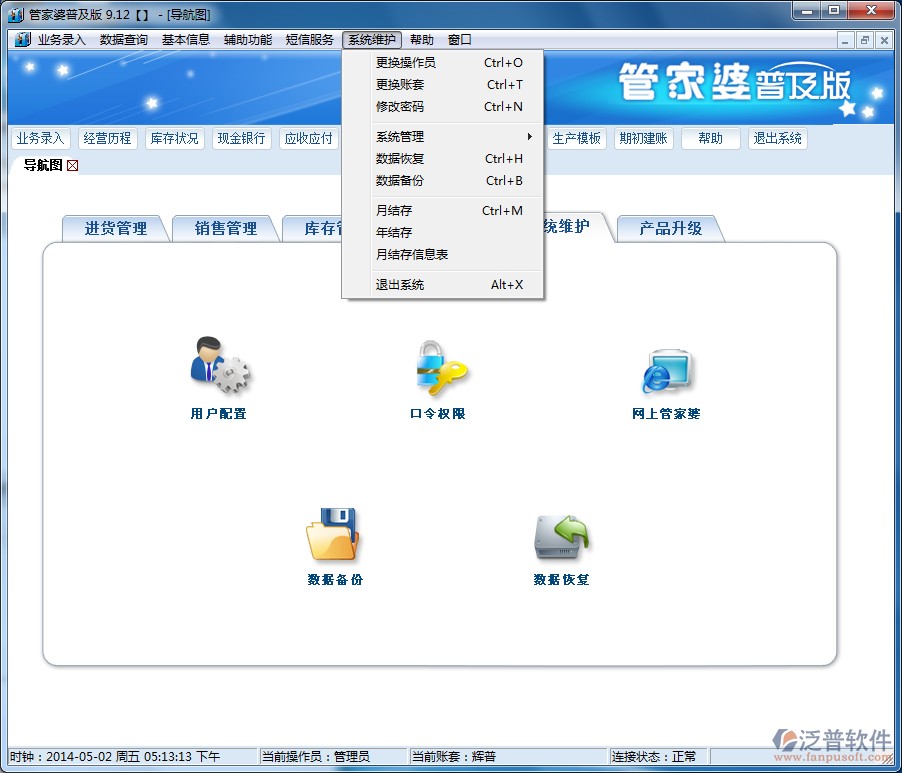Viewport: 902px width, 773px height.
Task: Collapse the 系统维护 menu
Action: tap(372, 40)
